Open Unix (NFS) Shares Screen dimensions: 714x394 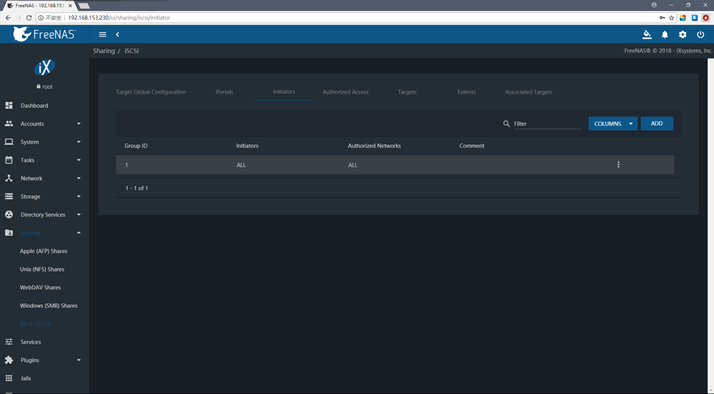pos(42,269)
